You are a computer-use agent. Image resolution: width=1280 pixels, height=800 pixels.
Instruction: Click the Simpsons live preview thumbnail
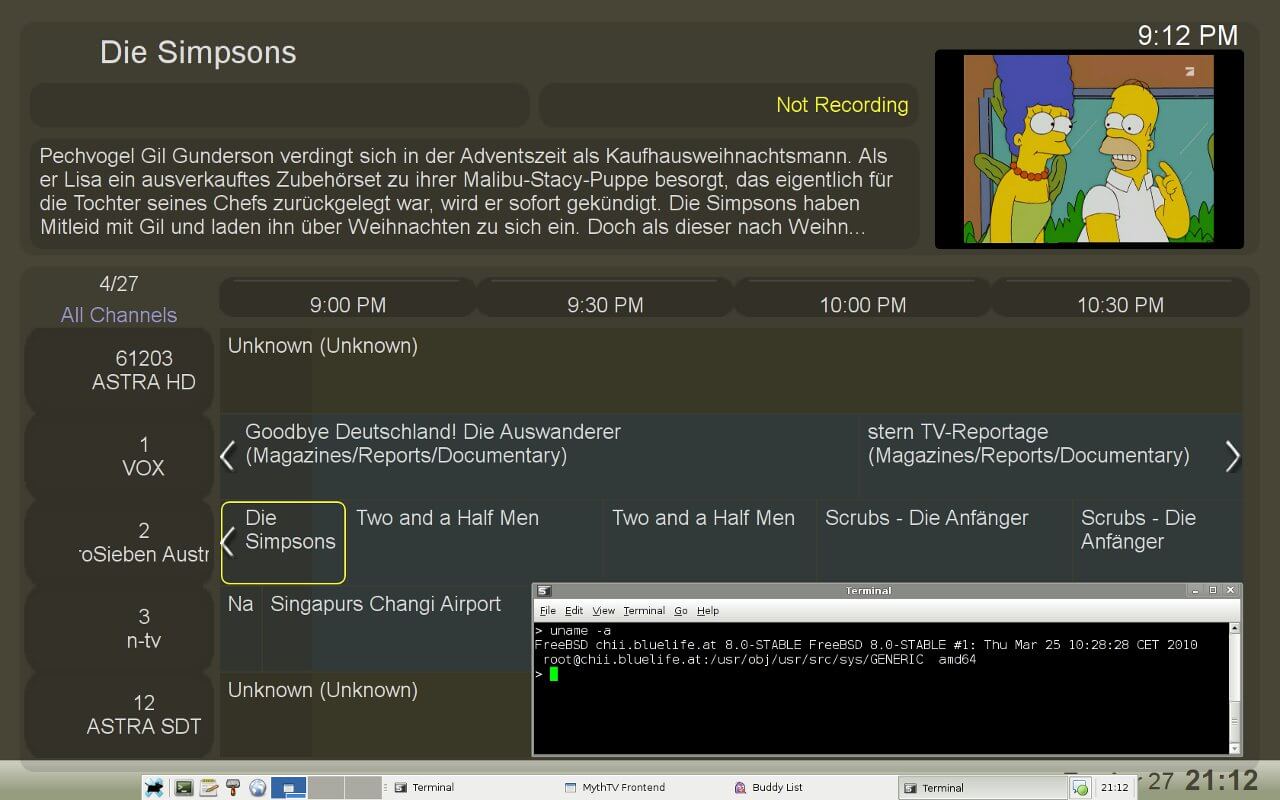pyautogui.click(x=1088, y=148)
